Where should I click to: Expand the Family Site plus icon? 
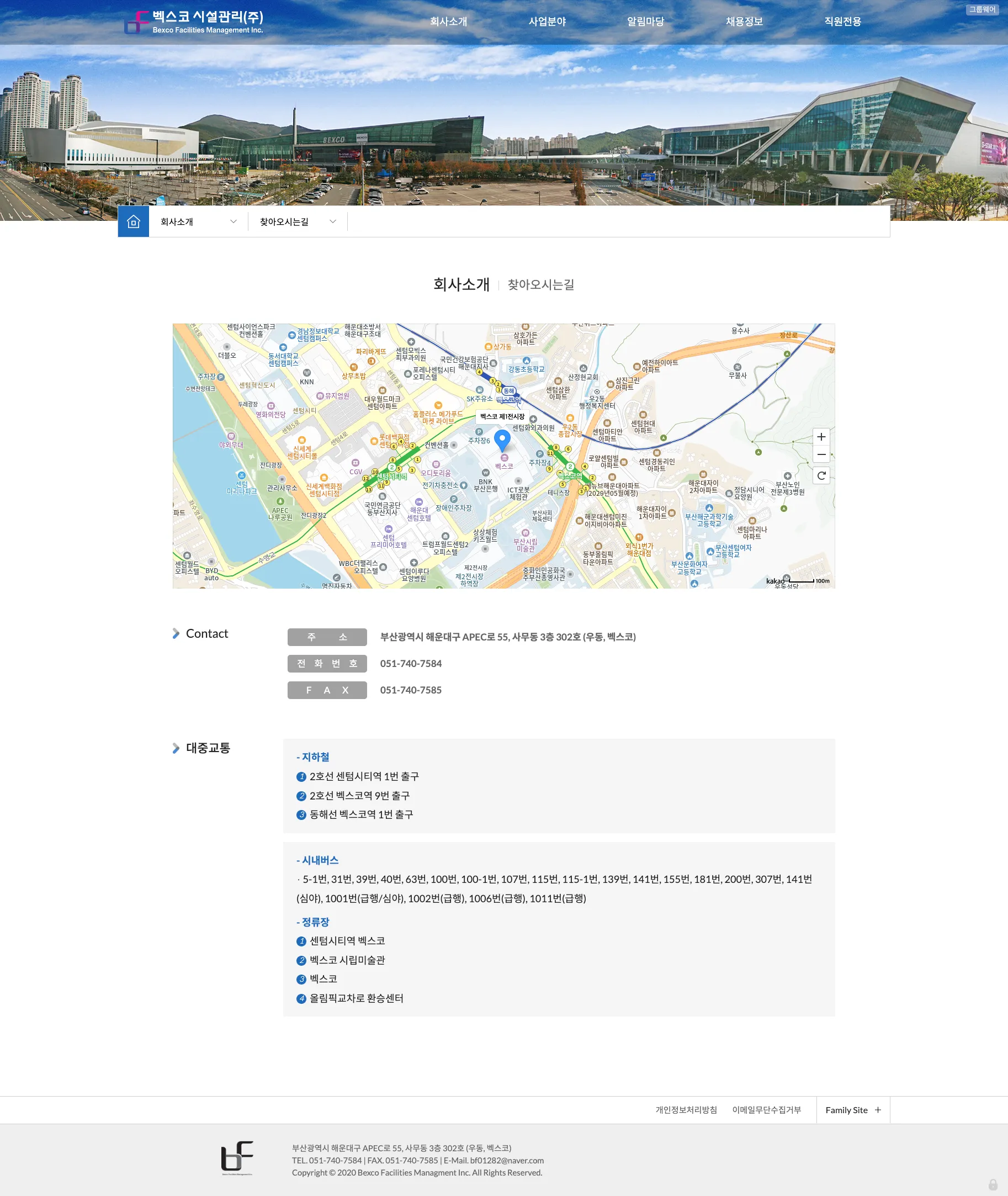tap(878, 1110)
